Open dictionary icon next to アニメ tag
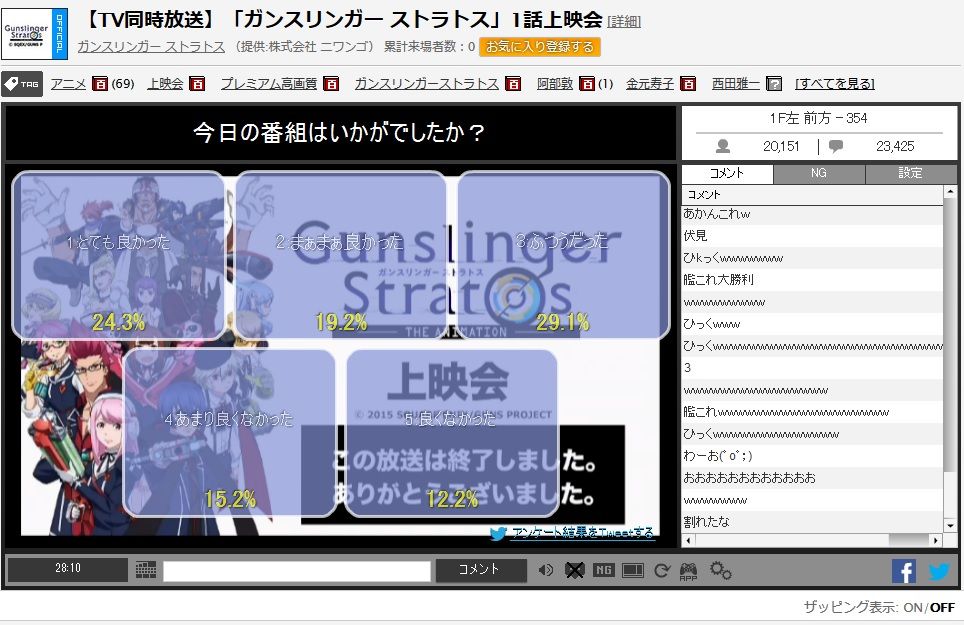The height and width of the screenshot is (625, 964). (x=100, y=84)
